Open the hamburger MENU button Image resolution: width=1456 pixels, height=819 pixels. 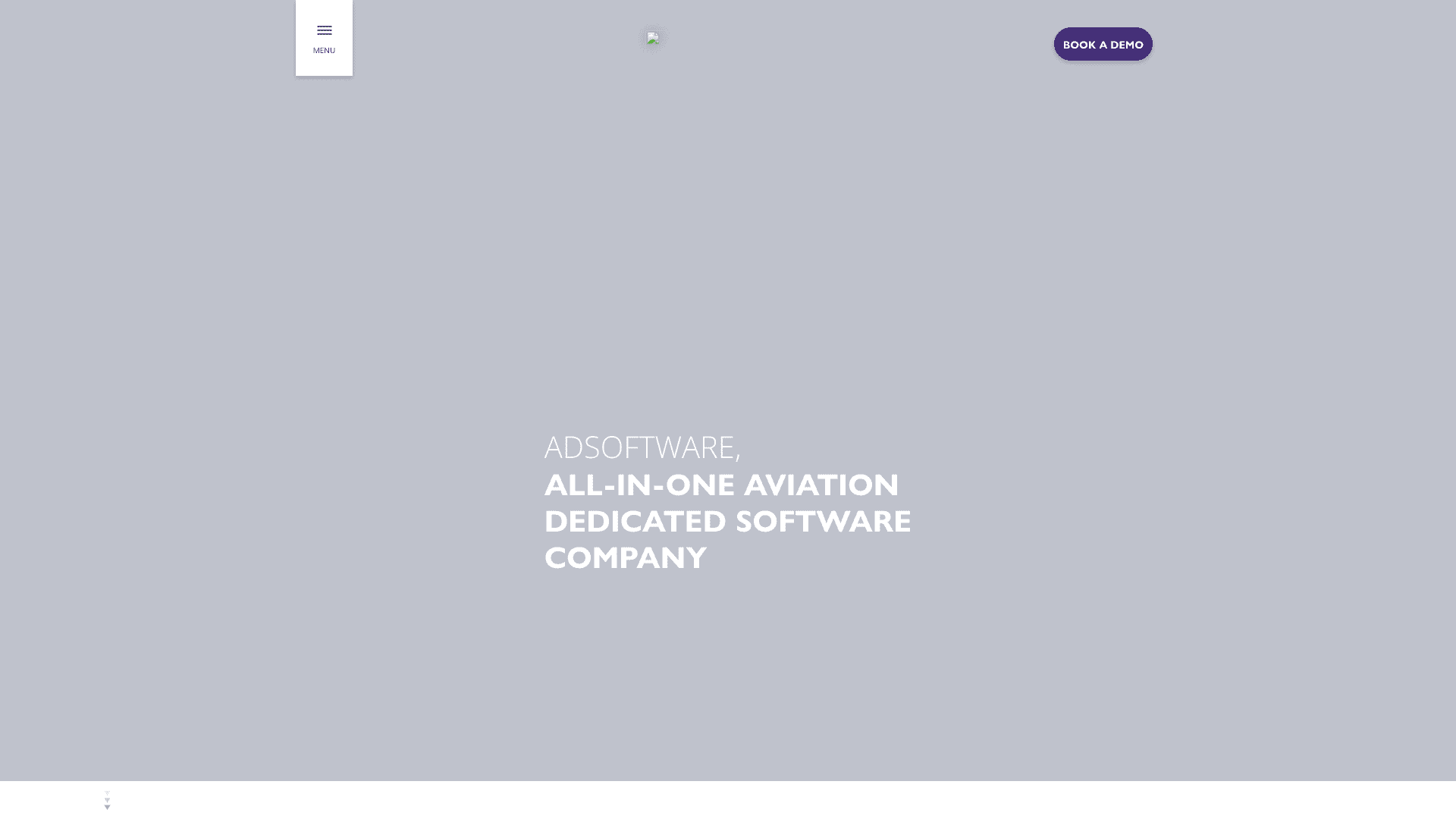(x=324, y=38)
